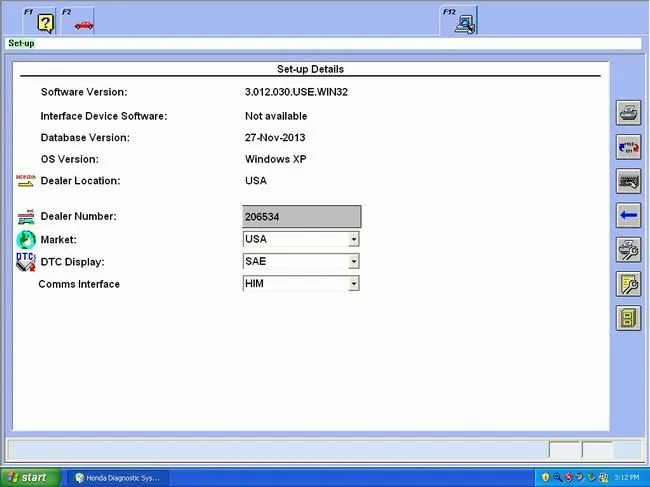The height and width of the screenshot is (487, 650).
Task: Open the DTC Display SAE dropdown arrow
Action: click(x=354, y=262)
